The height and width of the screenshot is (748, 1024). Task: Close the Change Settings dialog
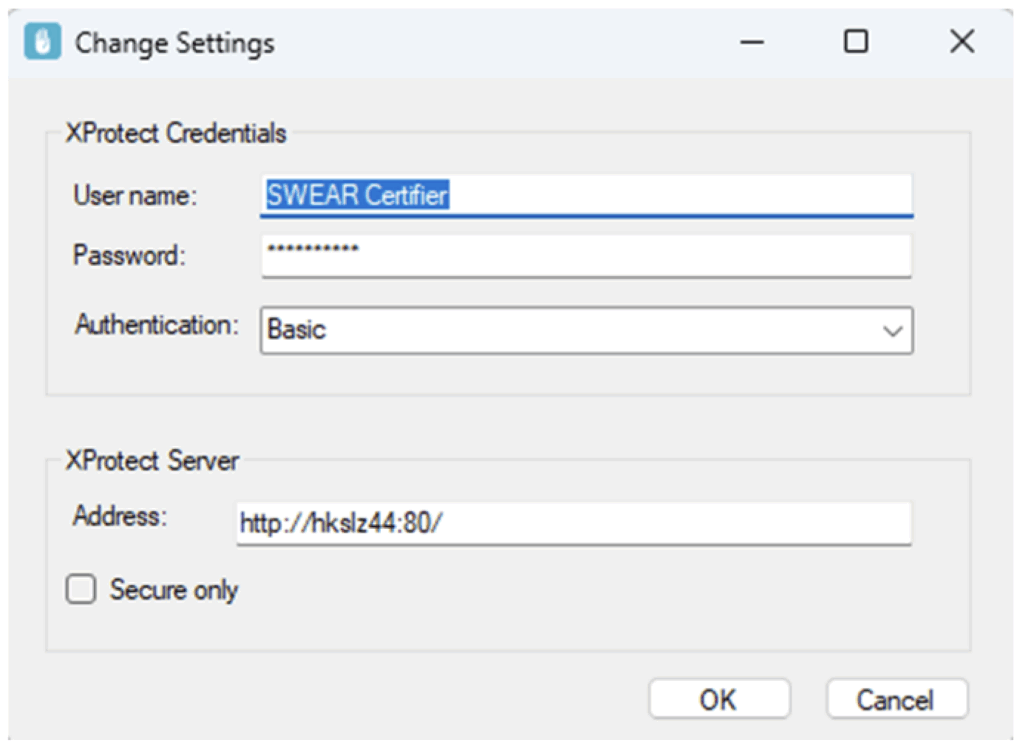coord(961,42)
